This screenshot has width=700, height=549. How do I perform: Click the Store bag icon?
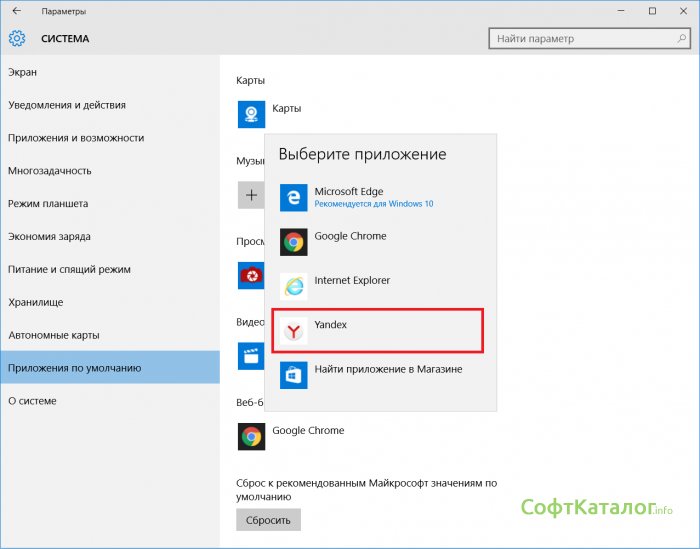click(293, 375)
